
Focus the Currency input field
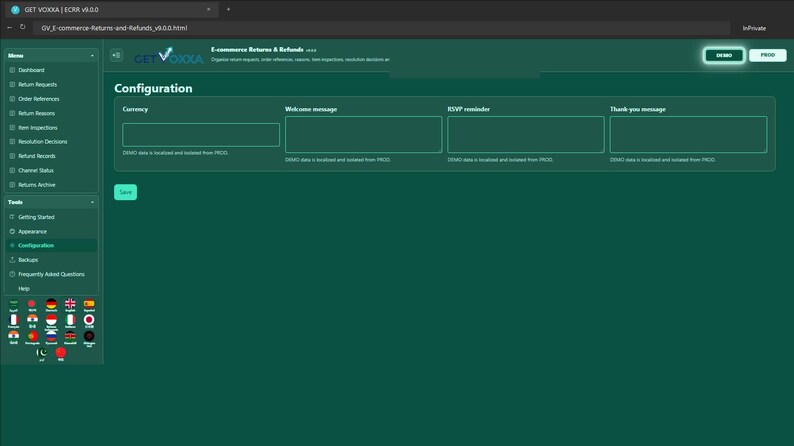[201, 135]
